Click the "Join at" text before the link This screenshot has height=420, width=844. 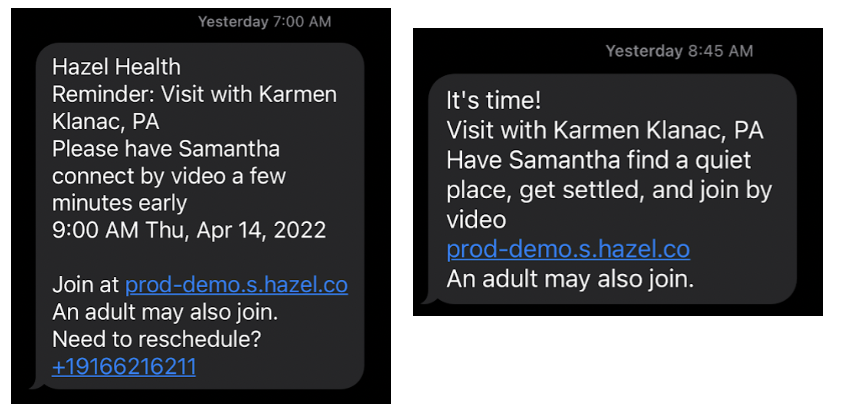84,285
